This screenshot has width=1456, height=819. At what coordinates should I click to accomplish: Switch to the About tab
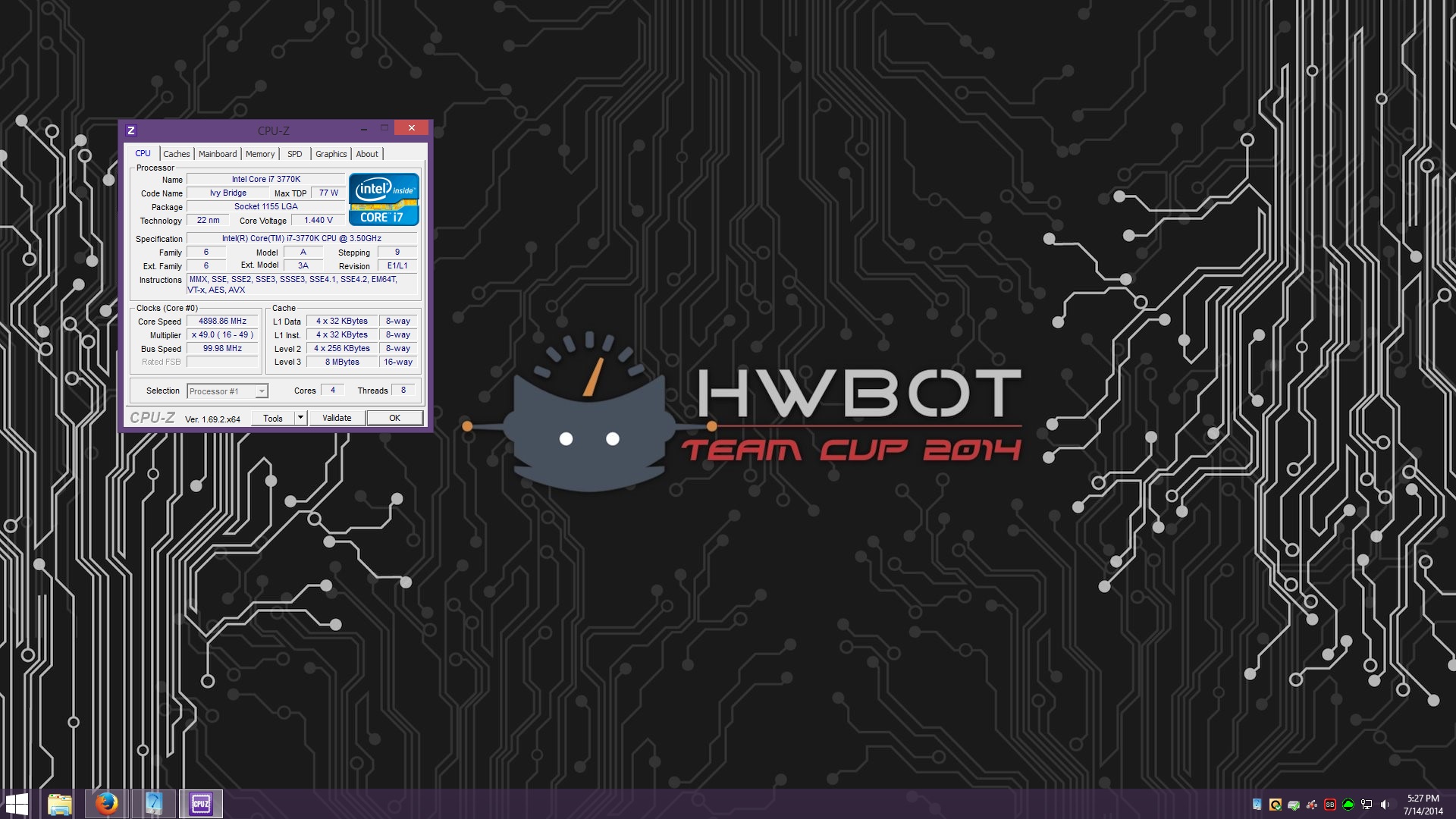coord(367,154)
